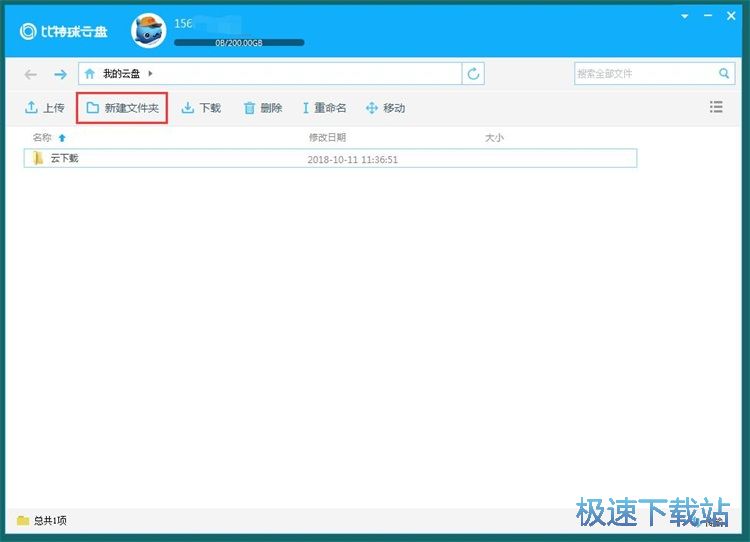The image size is (750, 542).
Task: Click 总共1项 status bar text
Action: 50,520
